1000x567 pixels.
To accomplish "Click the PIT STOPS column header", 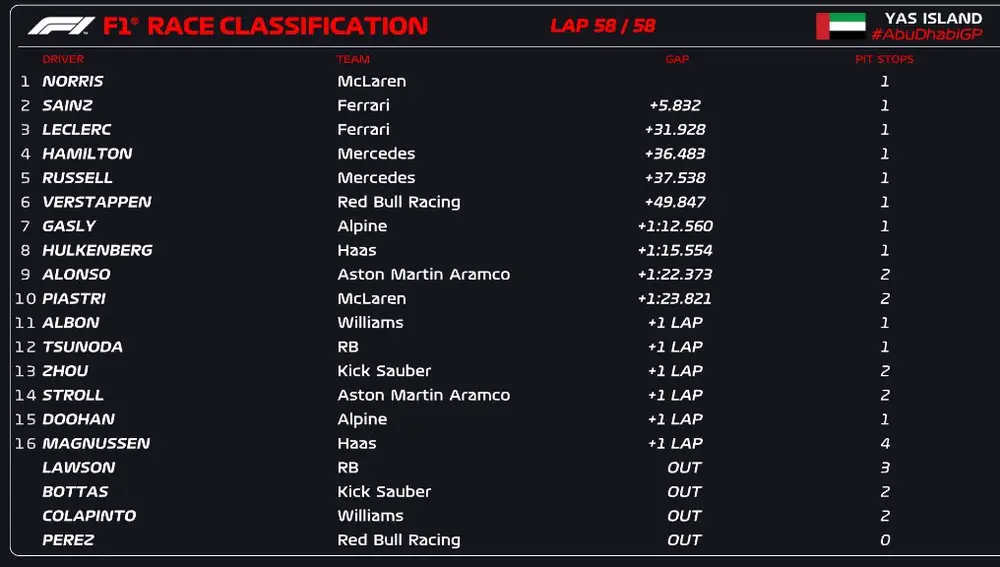I will click(x=884, y=59).
